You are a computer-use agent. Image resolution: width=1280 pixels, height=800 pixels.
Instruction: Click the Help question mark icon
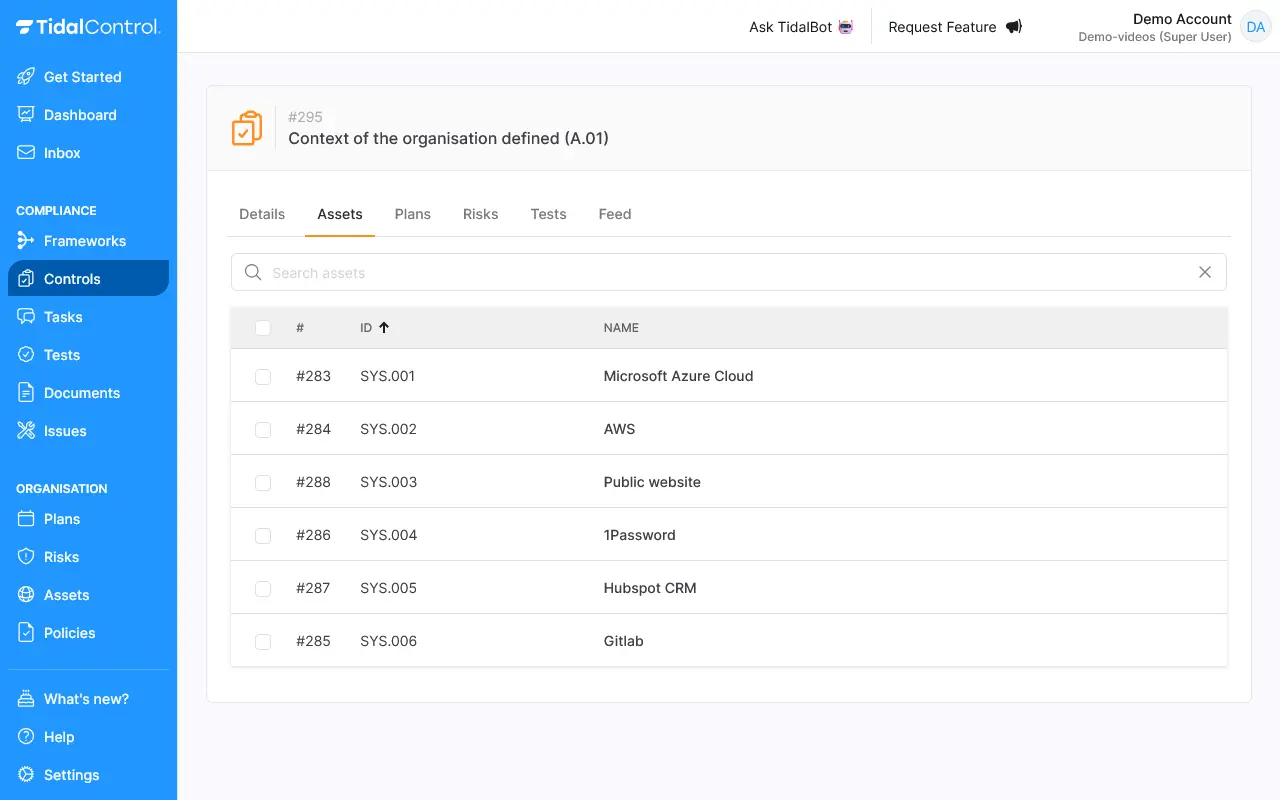[x=26, y=737]
